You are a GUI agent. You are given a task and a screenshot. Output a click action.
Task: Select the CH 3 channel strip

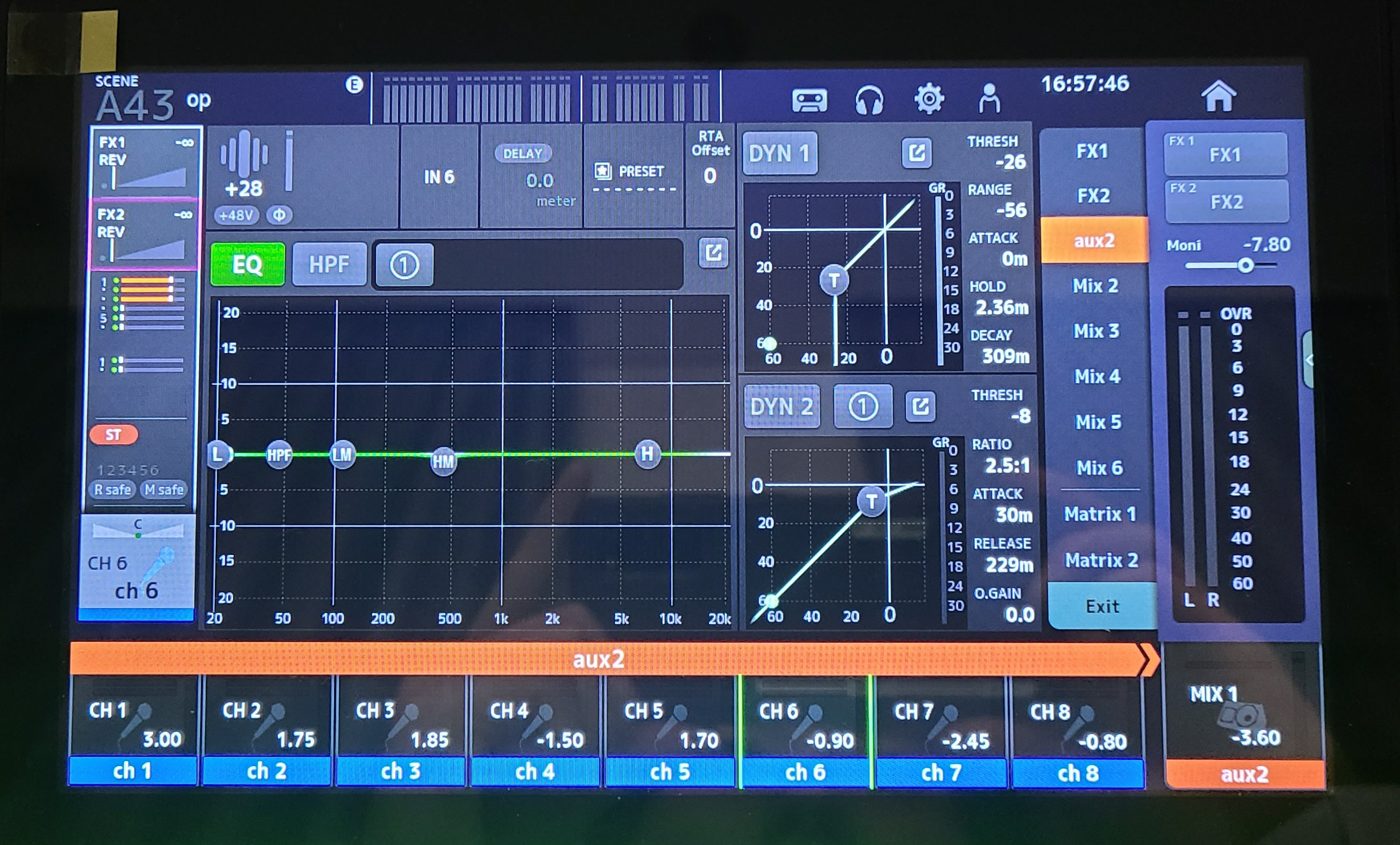400,730
